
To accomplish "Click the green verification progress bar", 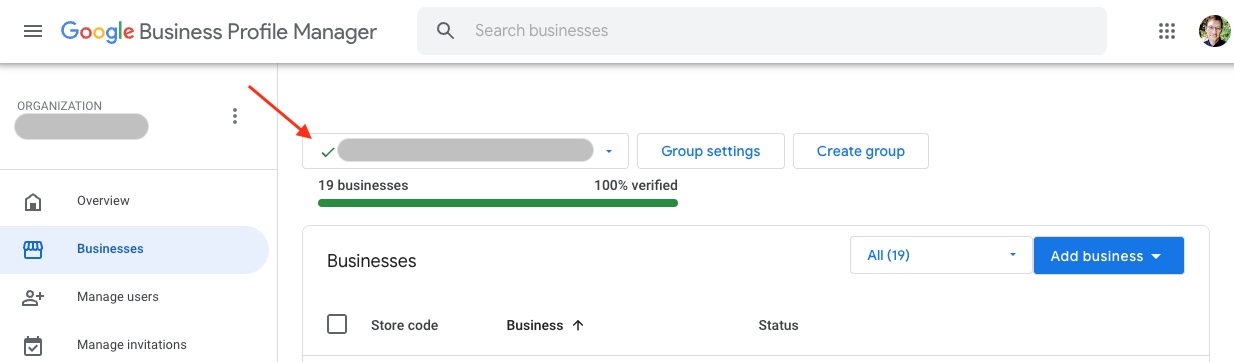I will 498,203.
